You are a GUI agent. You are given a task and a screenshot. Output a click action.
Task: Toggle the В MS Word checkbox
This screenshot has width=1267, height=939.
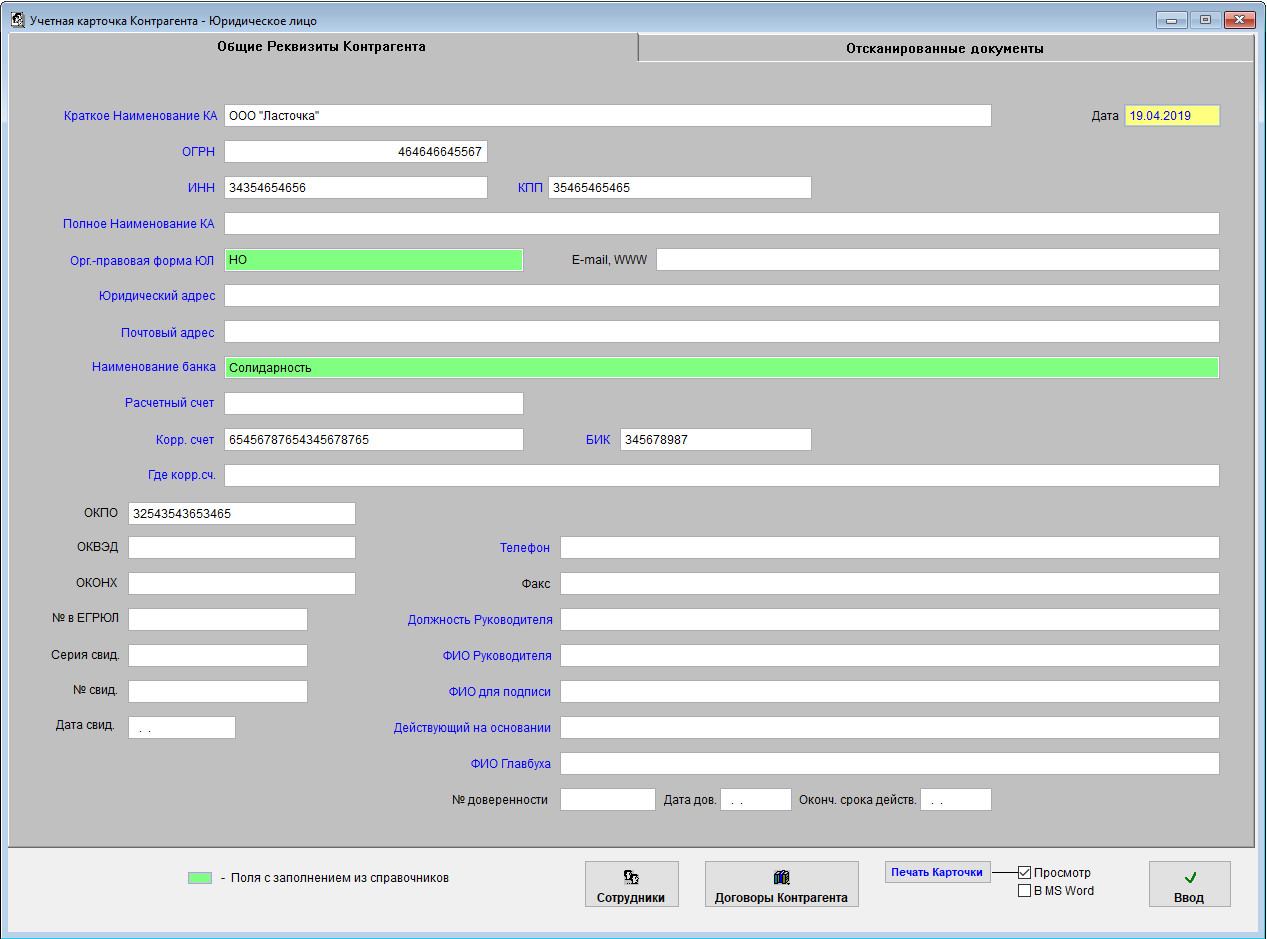pyautogui.click(x=1024, y=891)
